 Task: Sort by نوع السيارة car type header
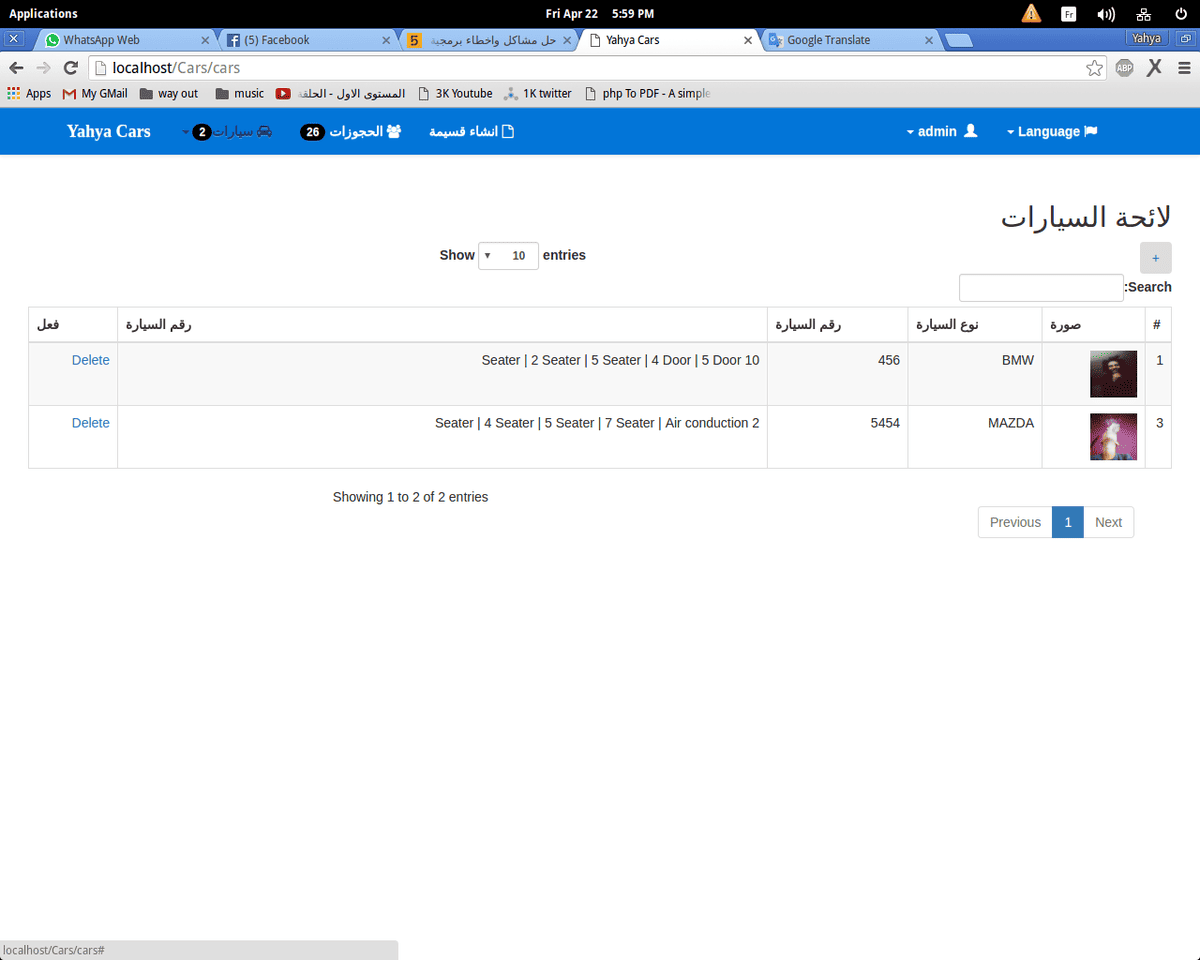click(x=975, y=325)
